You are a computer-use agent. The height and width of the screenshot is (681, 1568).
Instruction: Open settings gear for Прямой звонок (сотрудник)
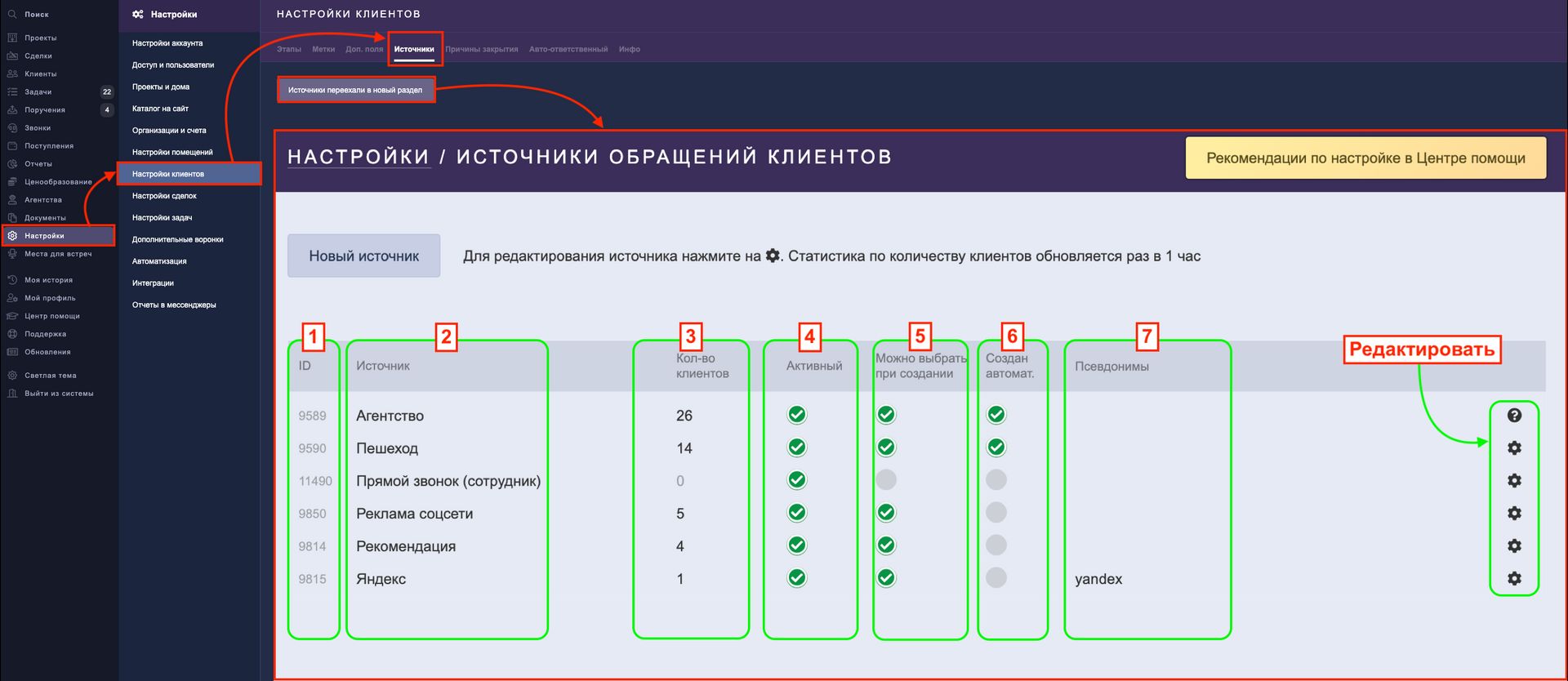[x=1514, y=480]
